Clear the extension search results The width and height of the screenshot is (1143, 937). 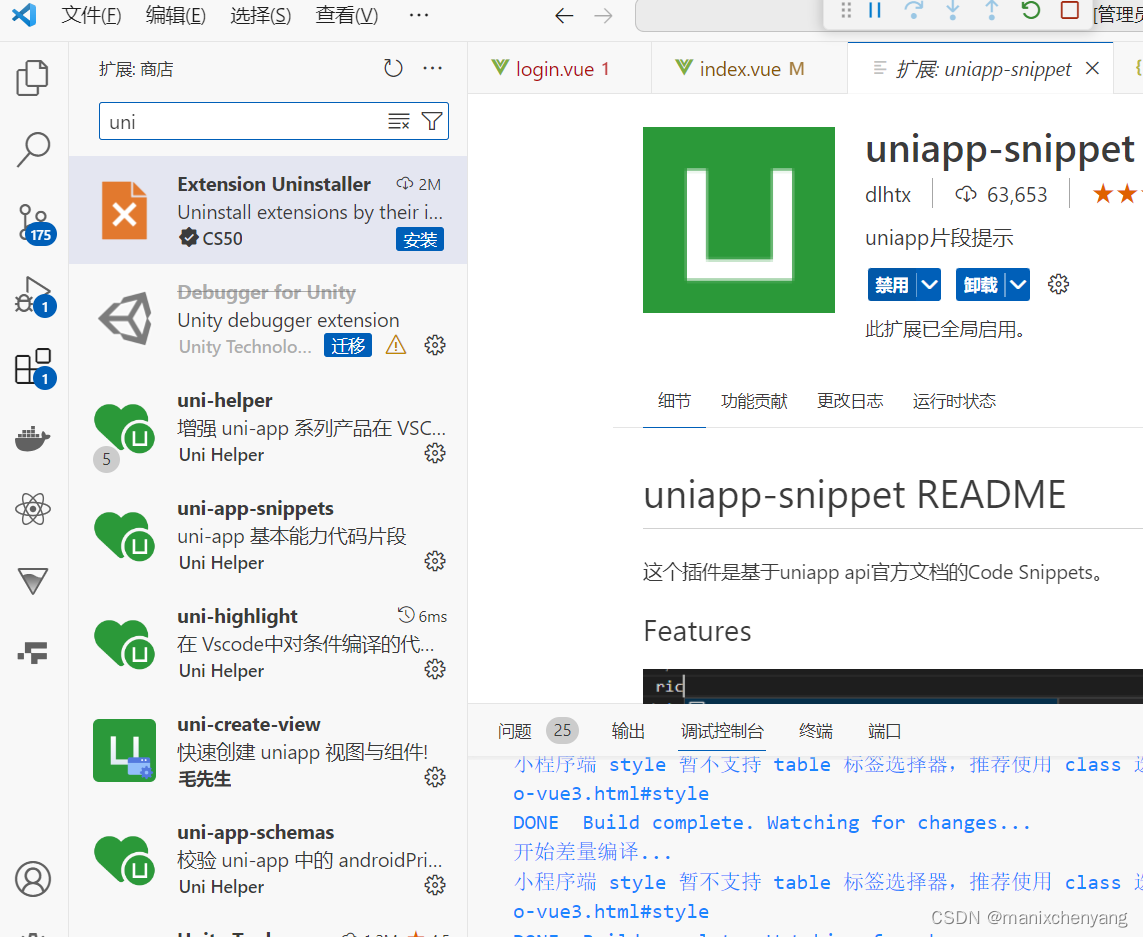point(399,121)
